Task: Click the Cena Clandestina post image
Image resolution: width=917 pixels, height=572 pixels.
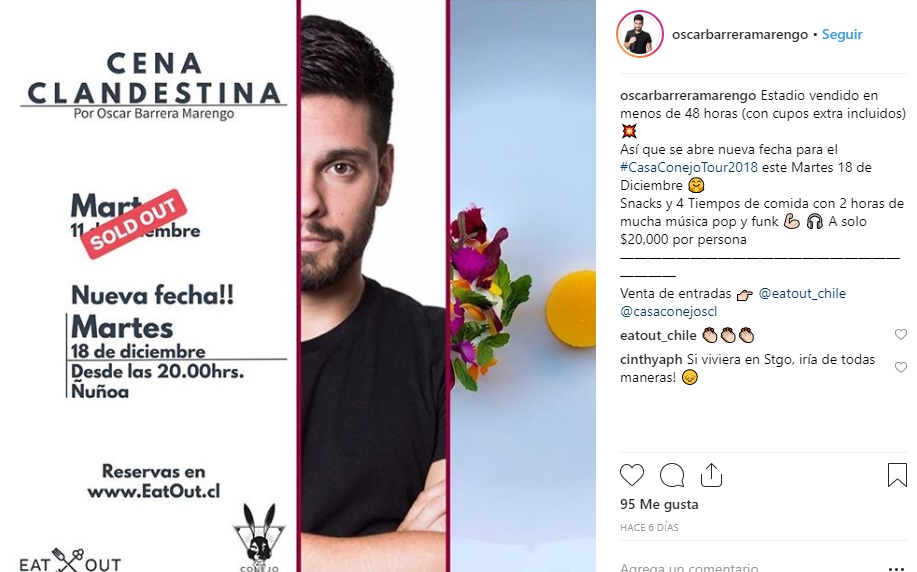Action: (298, 286)
